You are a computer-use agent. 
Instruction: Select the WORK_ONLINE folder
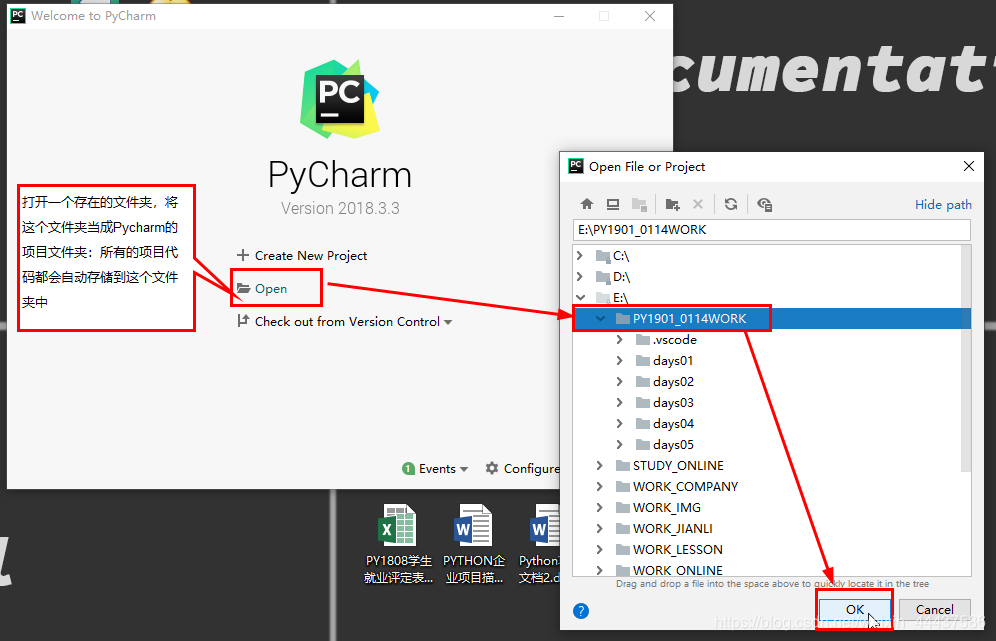click(677, 570)
